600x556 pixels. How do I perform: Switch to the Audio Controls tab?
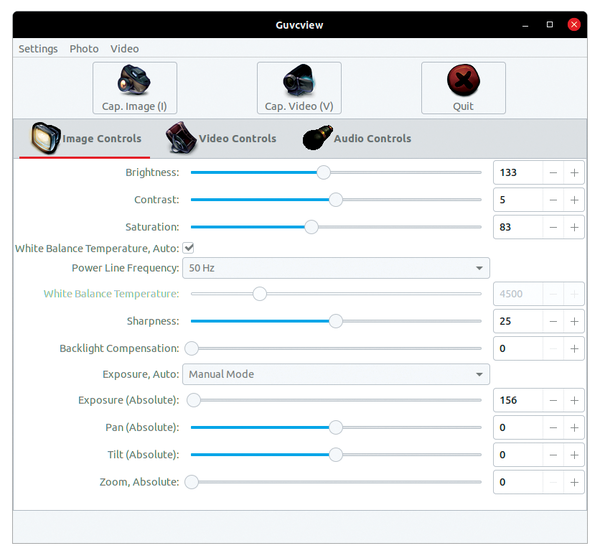(x=357, y=139)
